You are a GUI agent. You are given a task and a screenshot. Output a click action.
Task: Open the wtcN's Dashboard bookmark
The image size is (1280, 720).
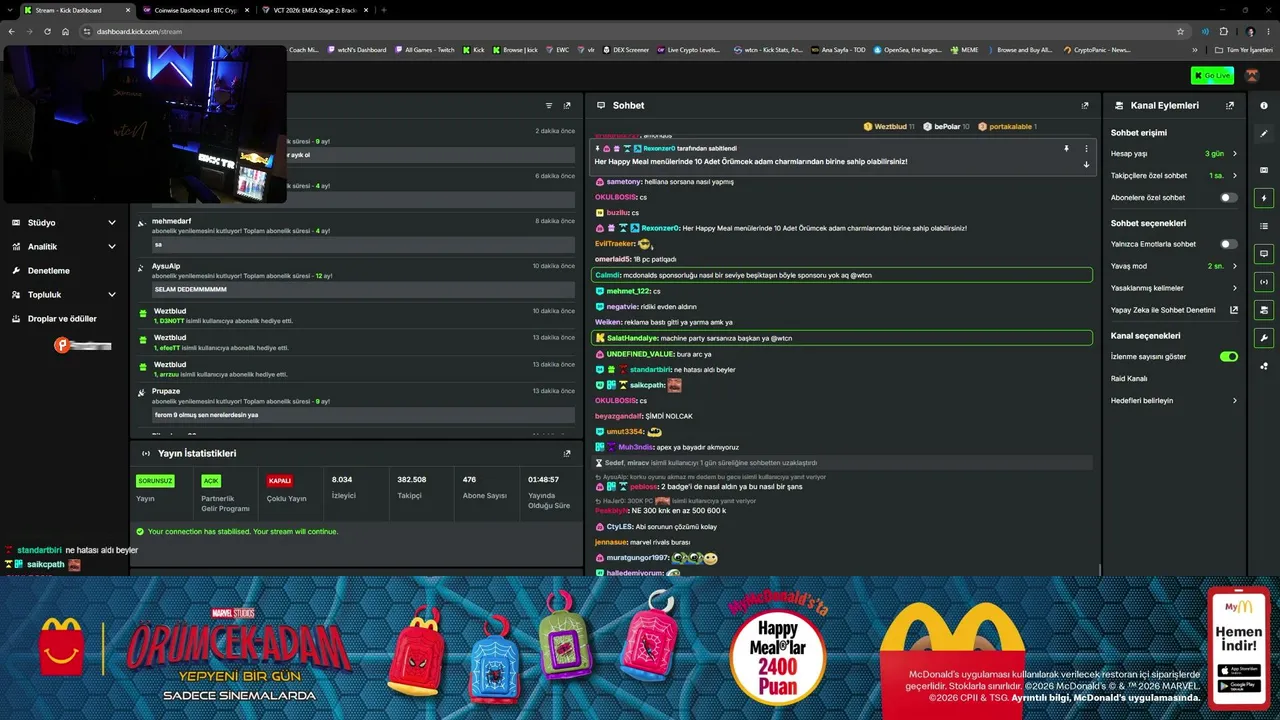[357, 49]
